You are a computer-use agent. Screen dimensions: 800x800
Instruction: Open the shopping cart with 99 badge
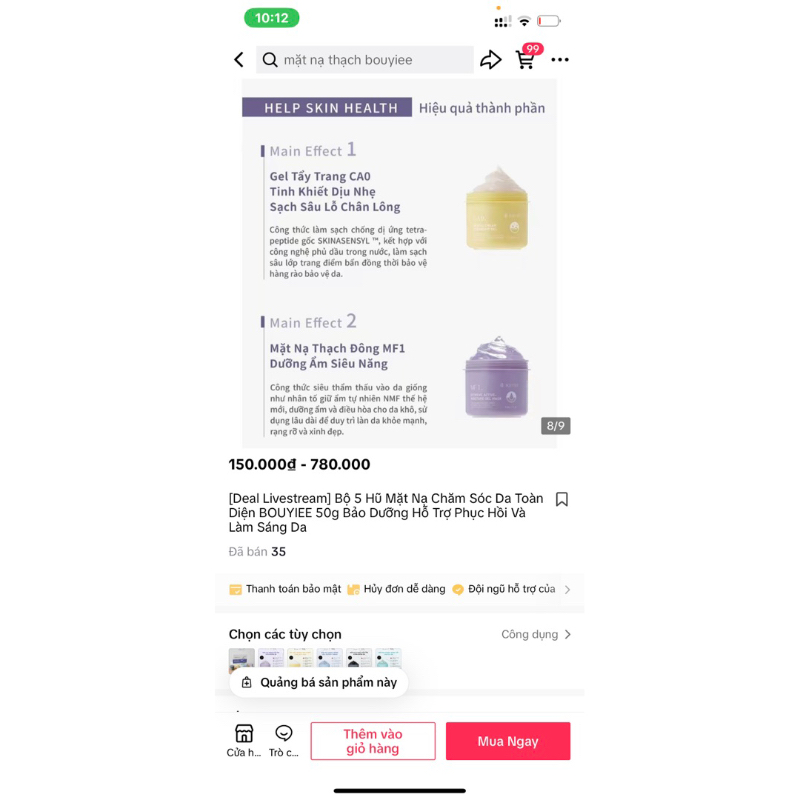(527, 57)
